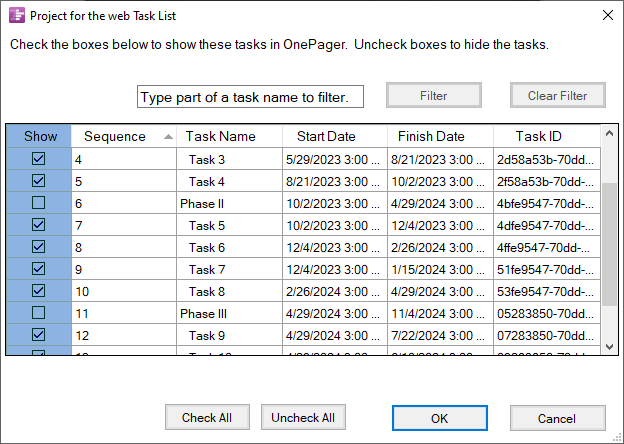624x444 pixels.
Task: Click the Uncheck All button
Action: click(x=303, y=417)
